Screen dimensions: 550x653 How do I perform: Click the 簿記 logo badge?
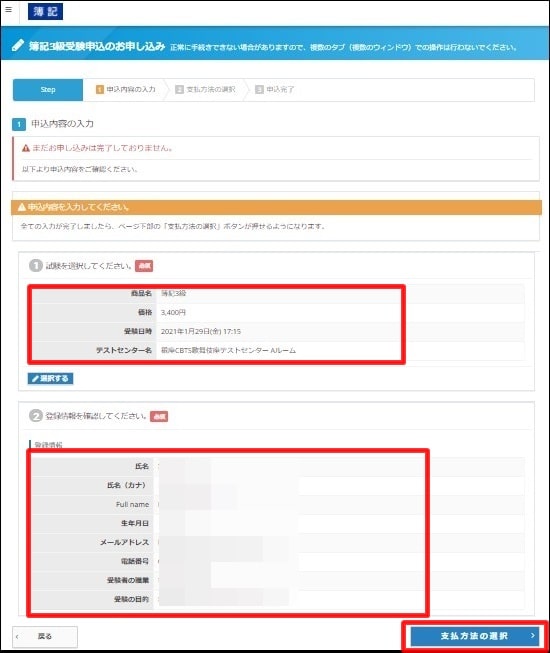[x=45, y=11]
